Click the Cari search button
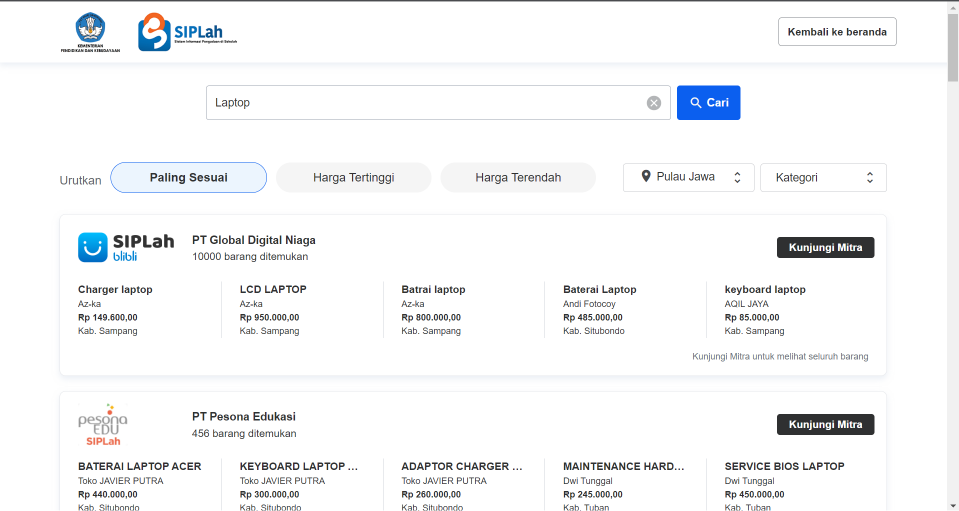959x511 pixels. coord(708,103)
